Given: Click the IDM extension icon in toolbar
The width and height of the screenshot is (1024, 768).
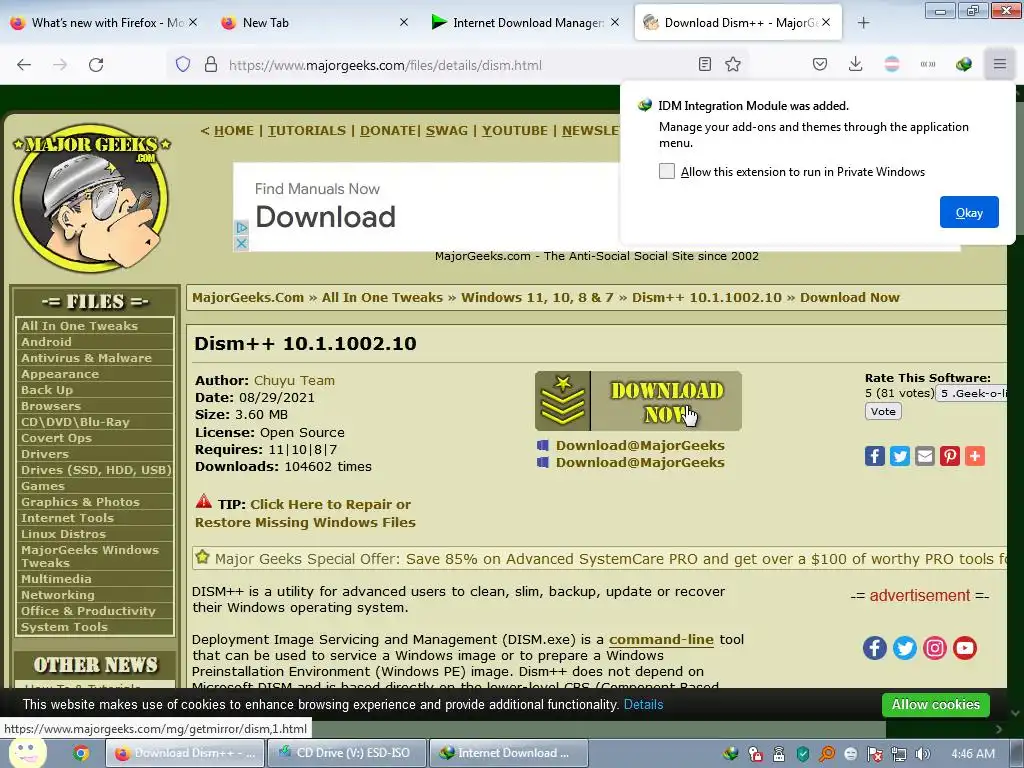Looking at the screenshot, I should (963, 64).
